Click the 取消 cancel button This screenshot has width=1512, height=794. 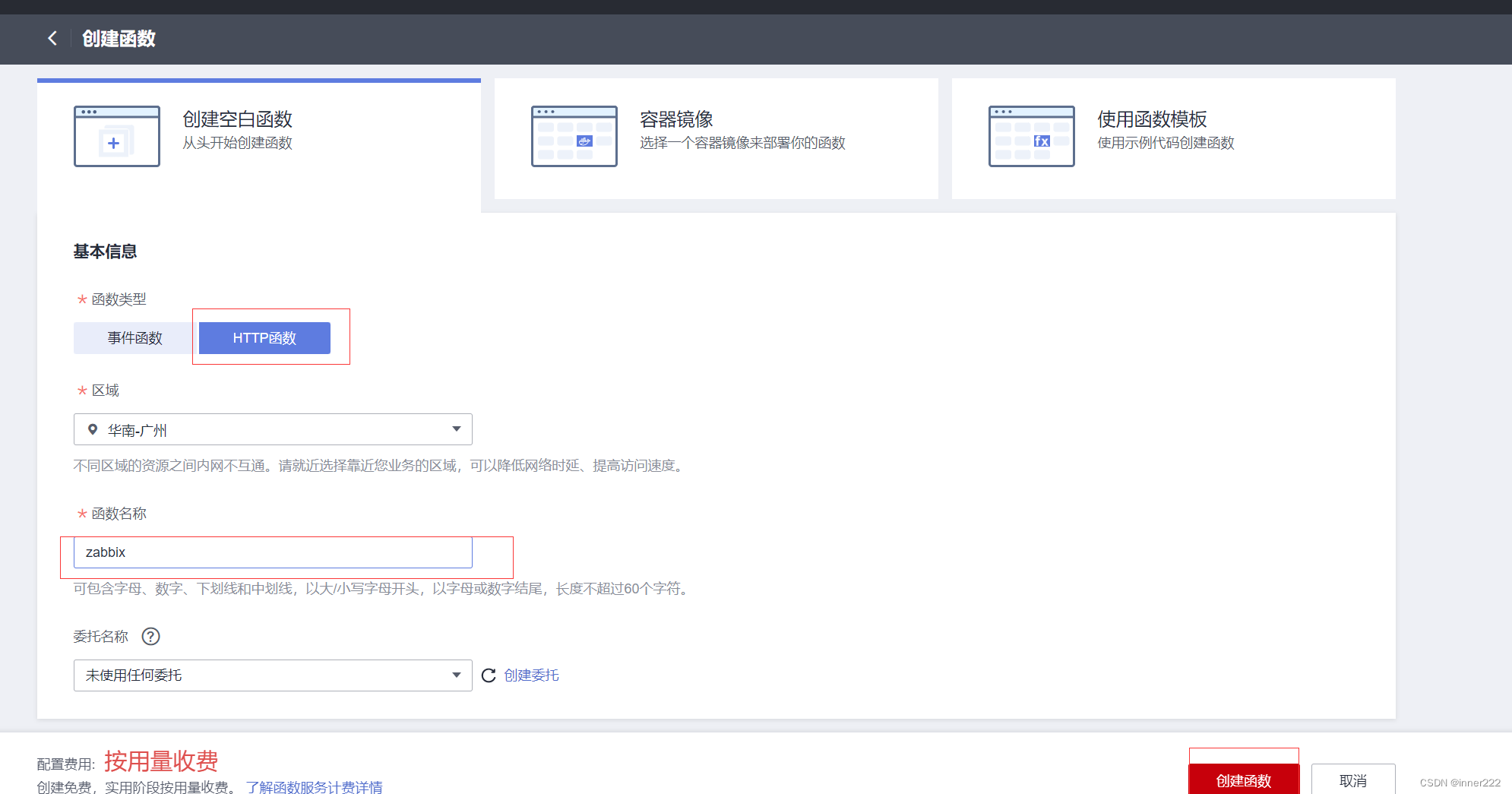click(x=1353, y=780)
